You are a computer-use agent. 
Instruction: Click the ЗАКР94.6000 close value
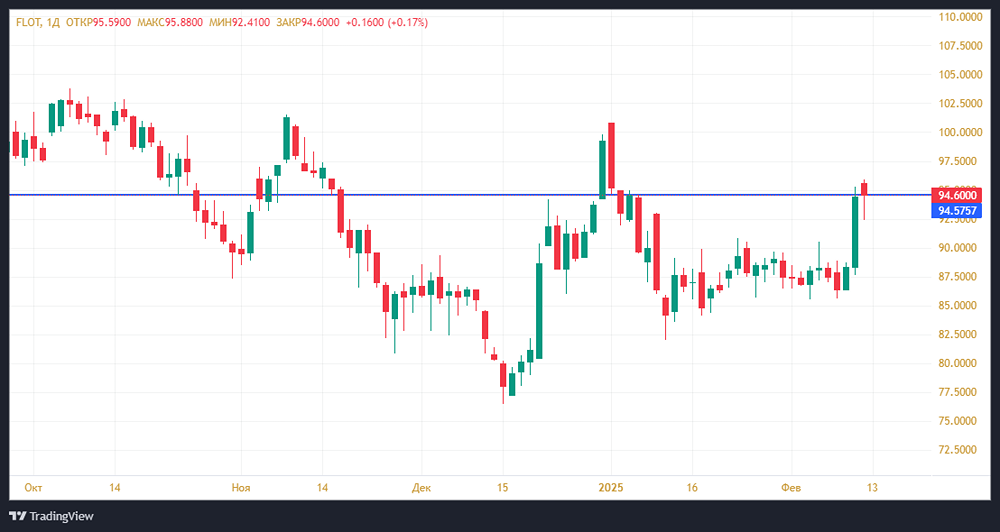point(308,22)
